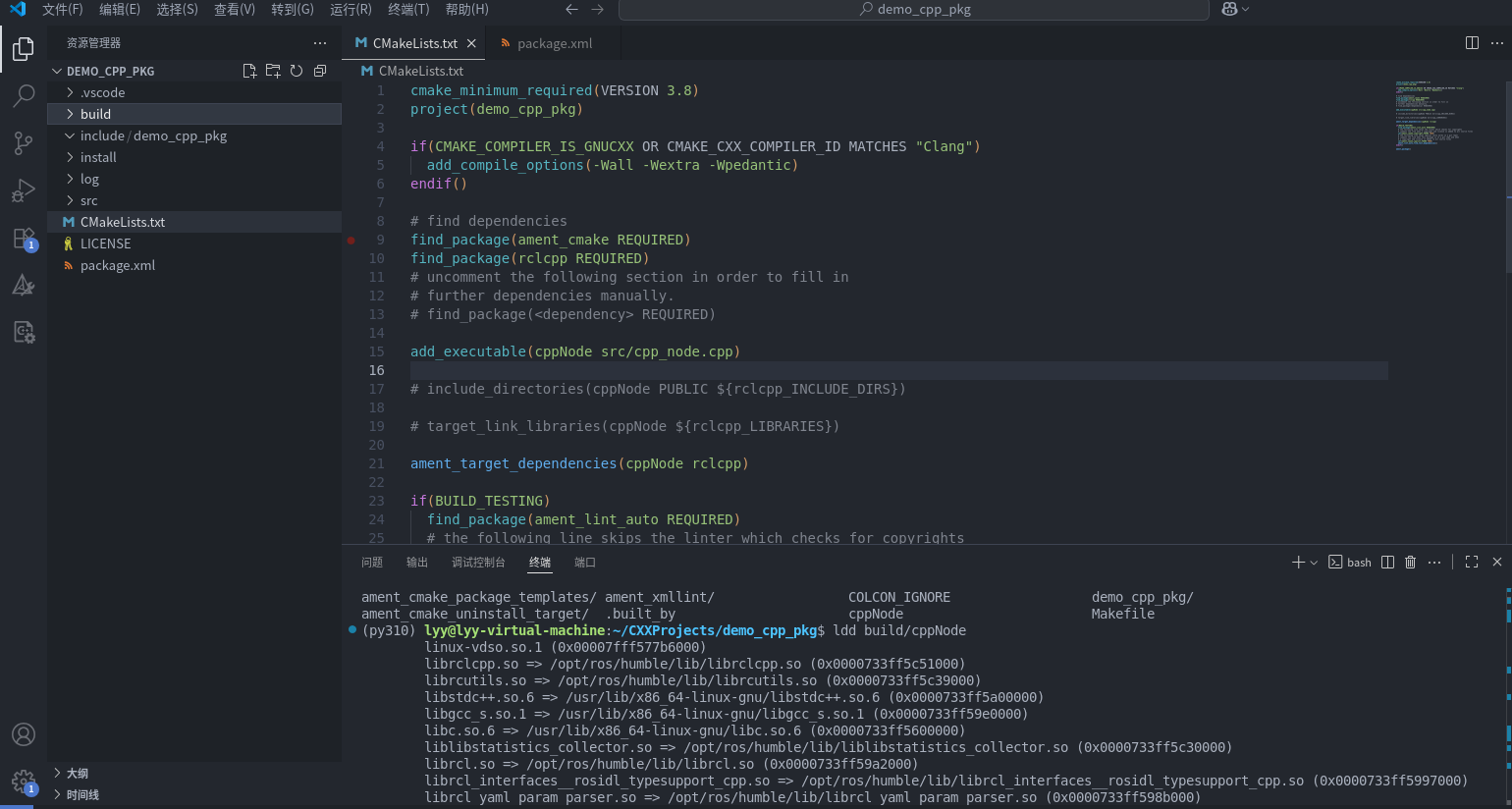Open the Copilot chat icon in title bar
1512x809 pixels.
(x=1229, y=9)
